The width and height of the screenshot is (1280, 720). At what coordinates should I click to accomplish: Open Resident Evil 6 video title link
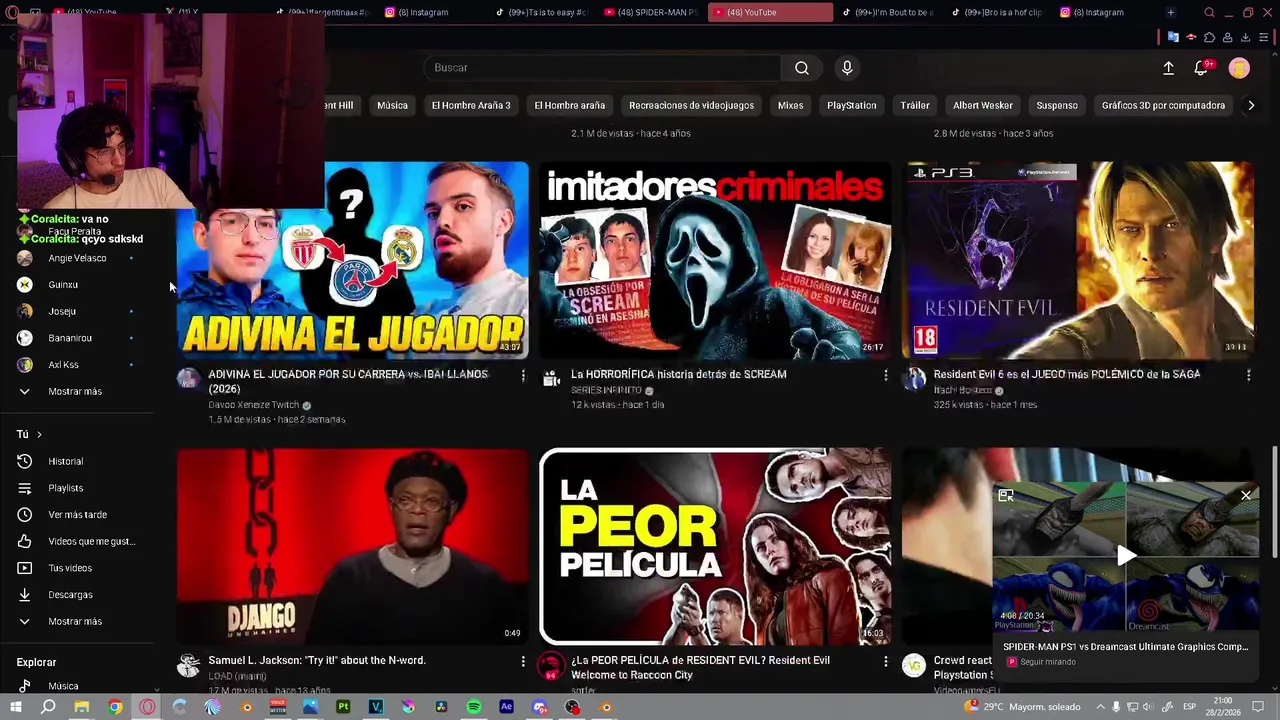pos(1066,374)
